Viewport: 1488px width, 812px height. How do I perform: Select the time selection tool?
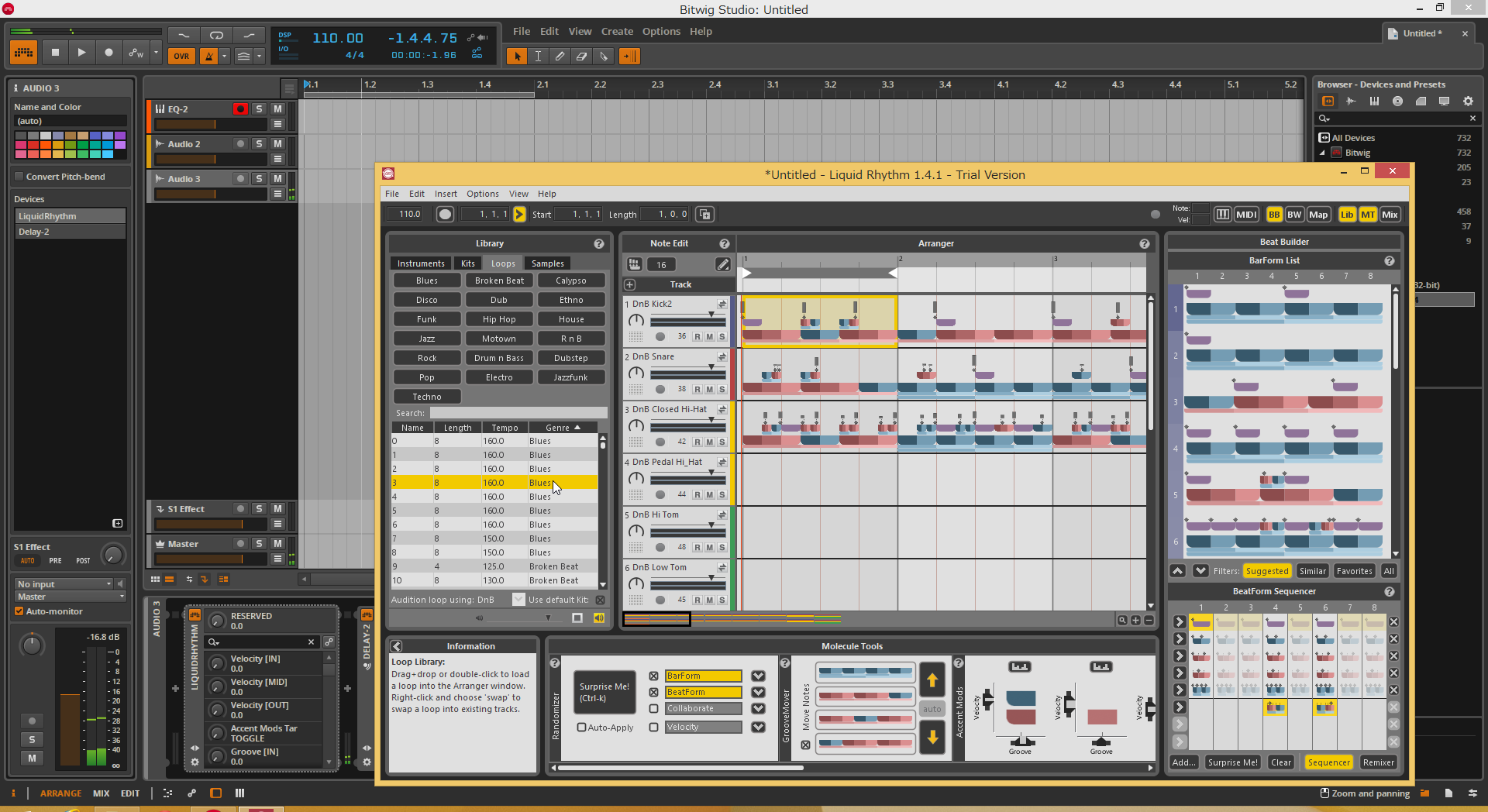click(x=538, y=56)
